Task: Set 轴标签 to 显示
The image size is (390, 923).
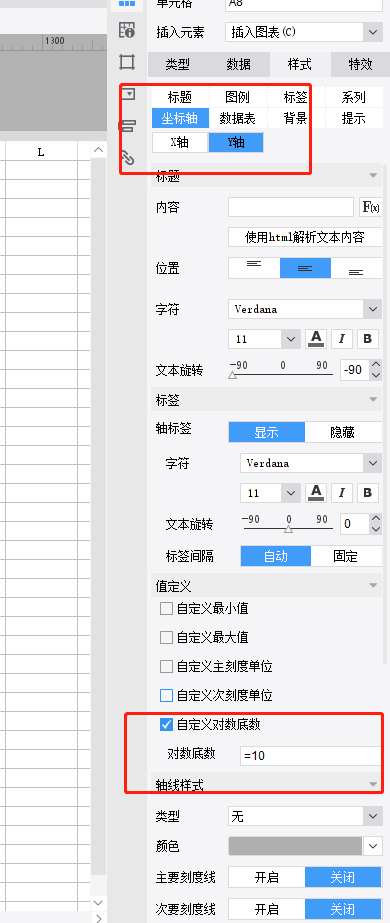Action: pyautogui.click(x=266, y=432)
